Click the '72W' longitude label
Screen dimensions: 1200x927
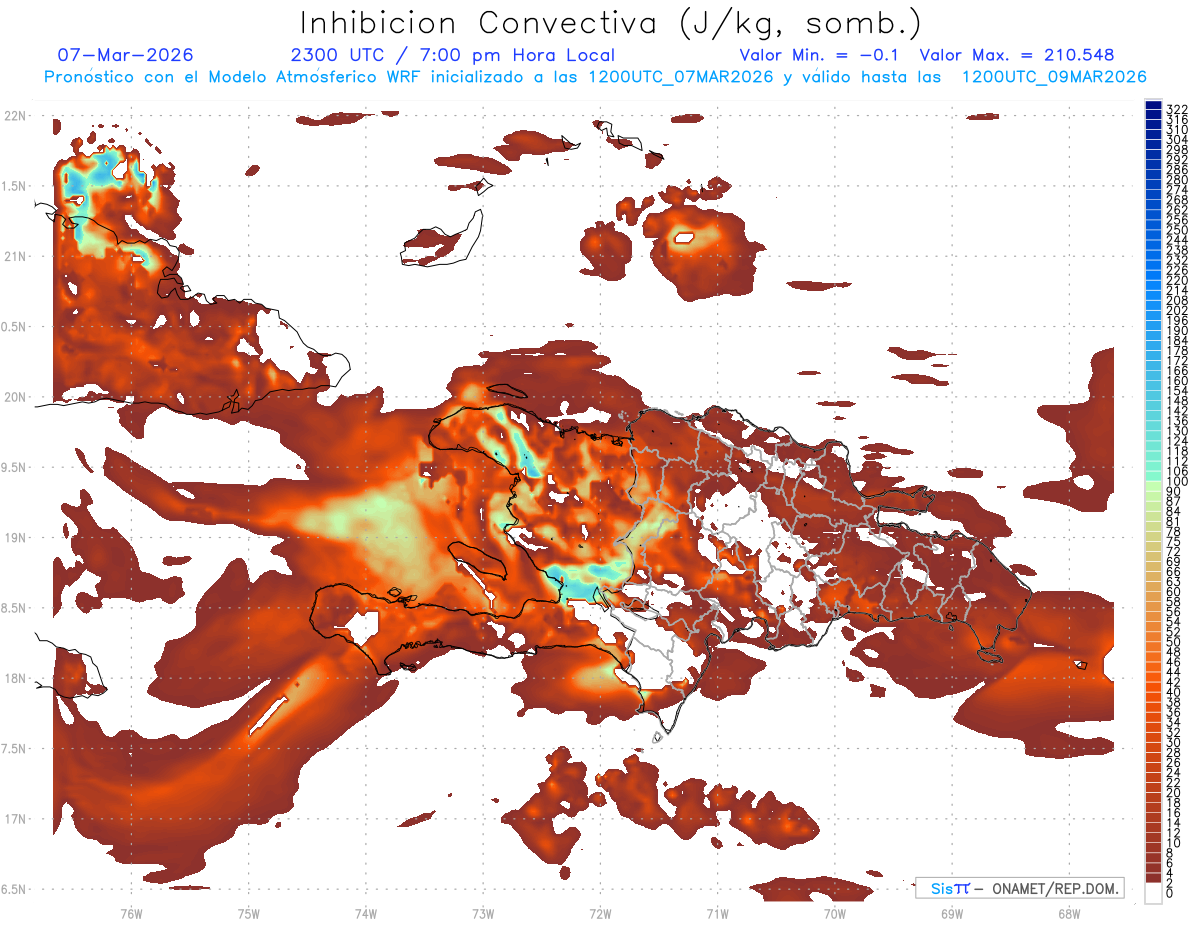600,914
